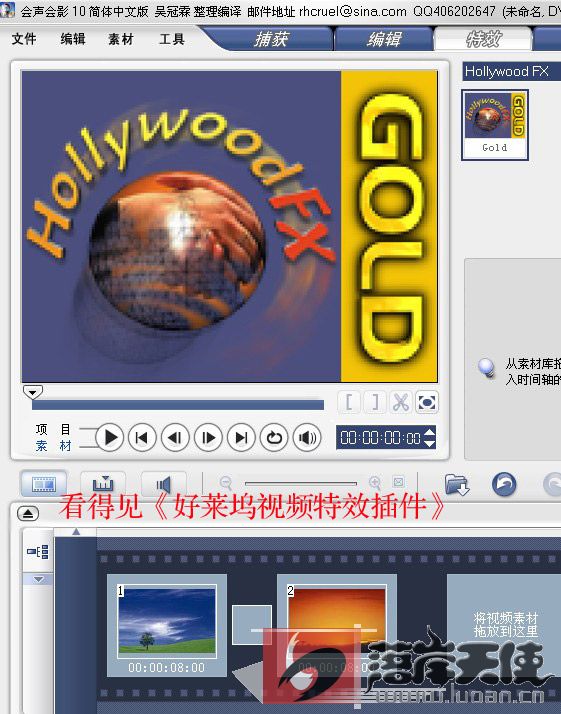Click the application icon in title bar
The image size is (561, 714).
[7, 10]
